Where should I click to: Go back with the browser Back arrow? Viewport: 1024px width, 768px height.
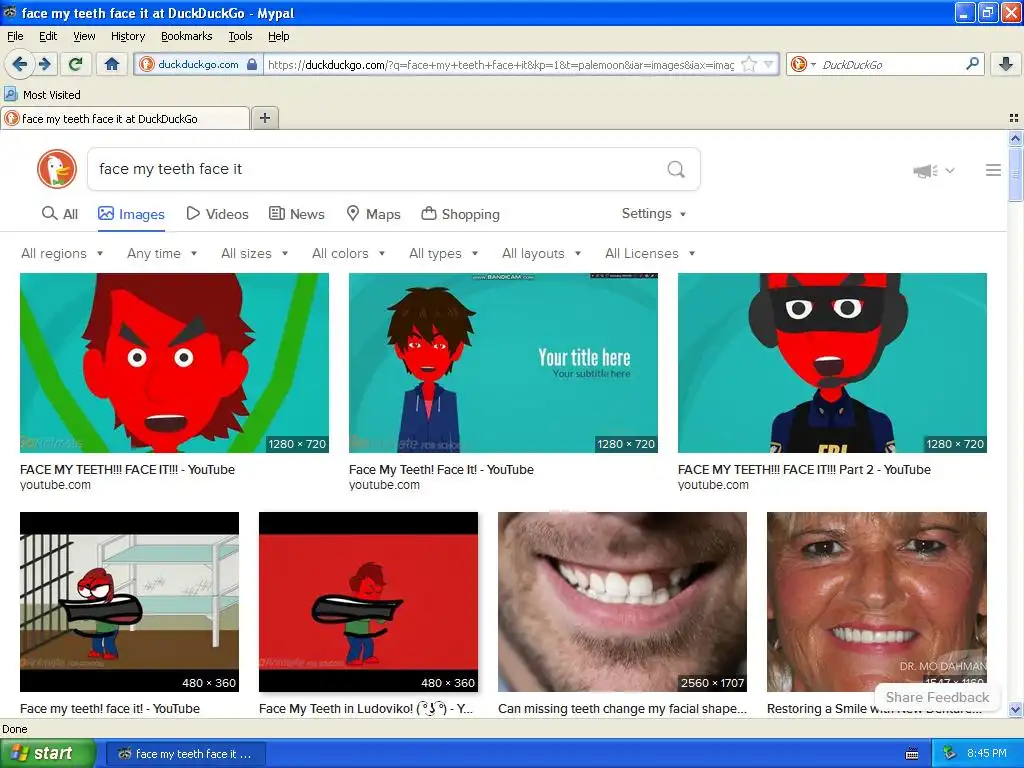19,64
